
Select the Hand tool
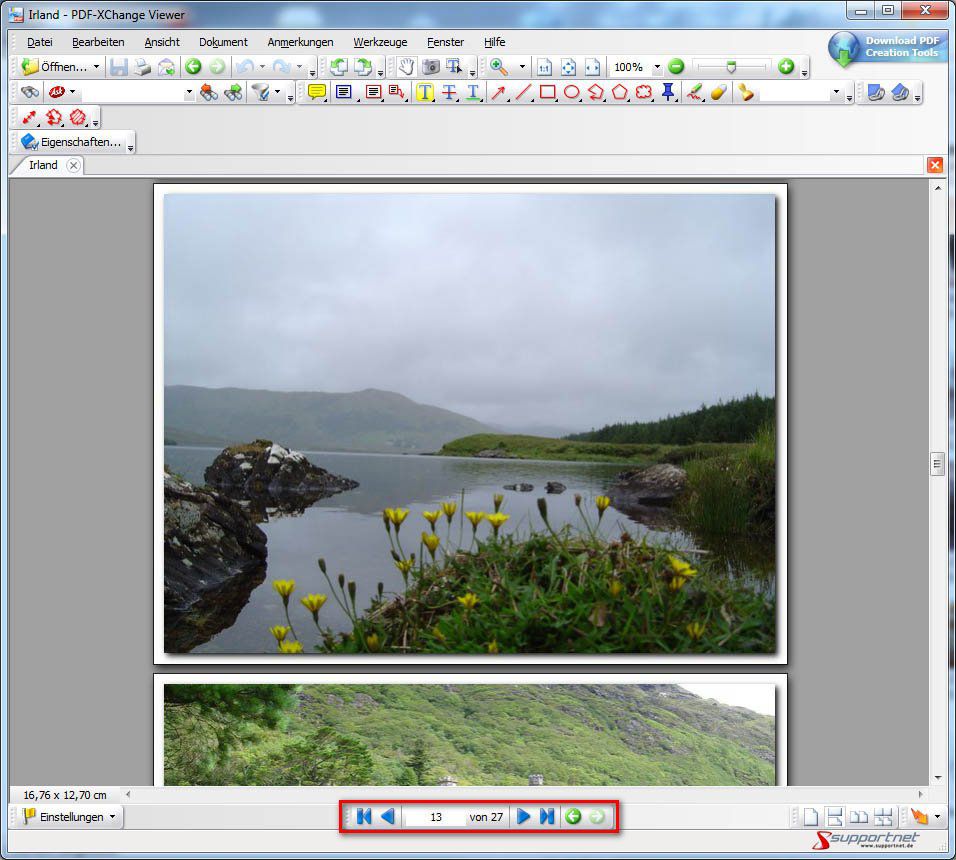(x=406, y=67)
